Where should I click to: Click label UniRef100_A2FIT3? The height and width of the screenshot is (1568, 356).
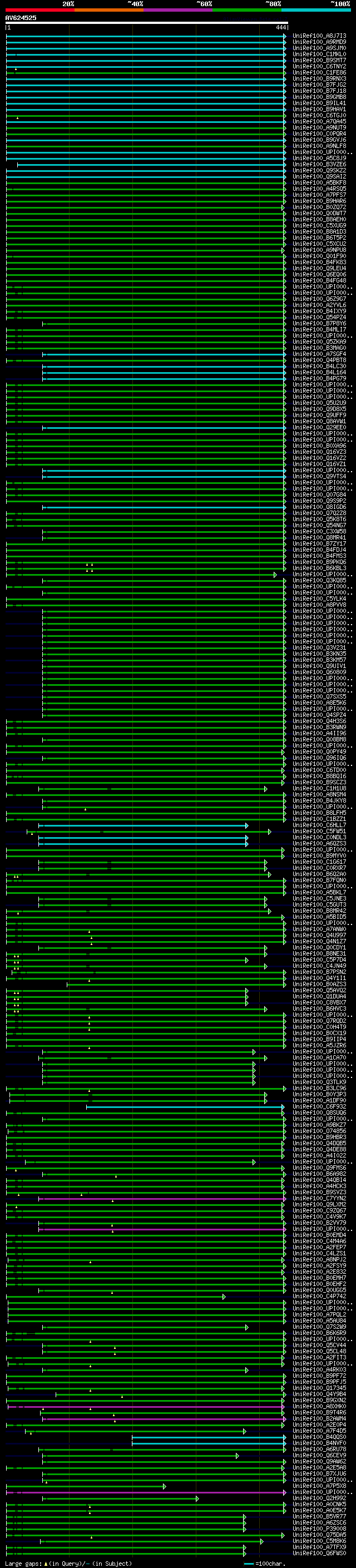pos(319,1357)
